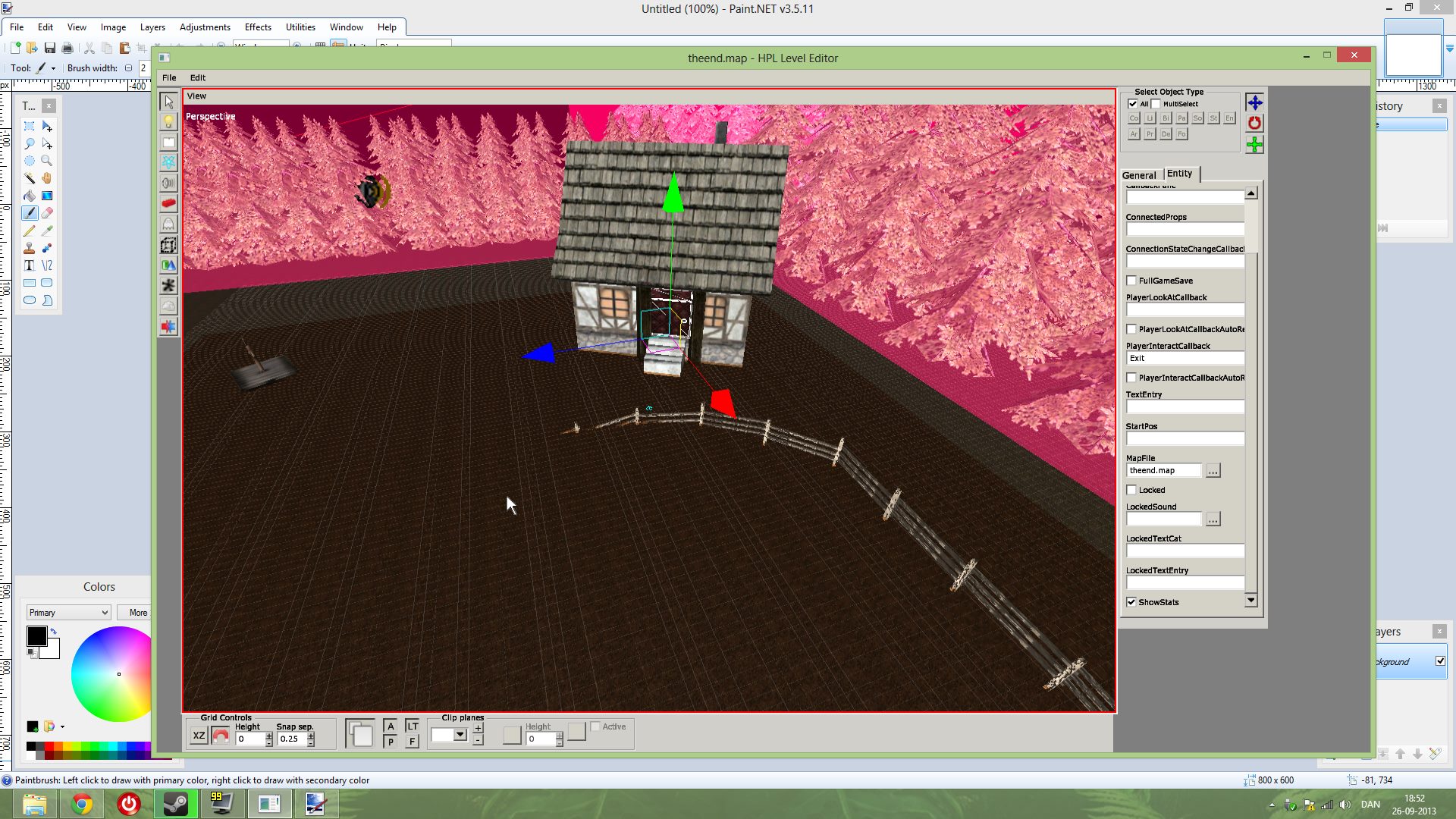Choose the primitive shapes tool

click(168, 265)
